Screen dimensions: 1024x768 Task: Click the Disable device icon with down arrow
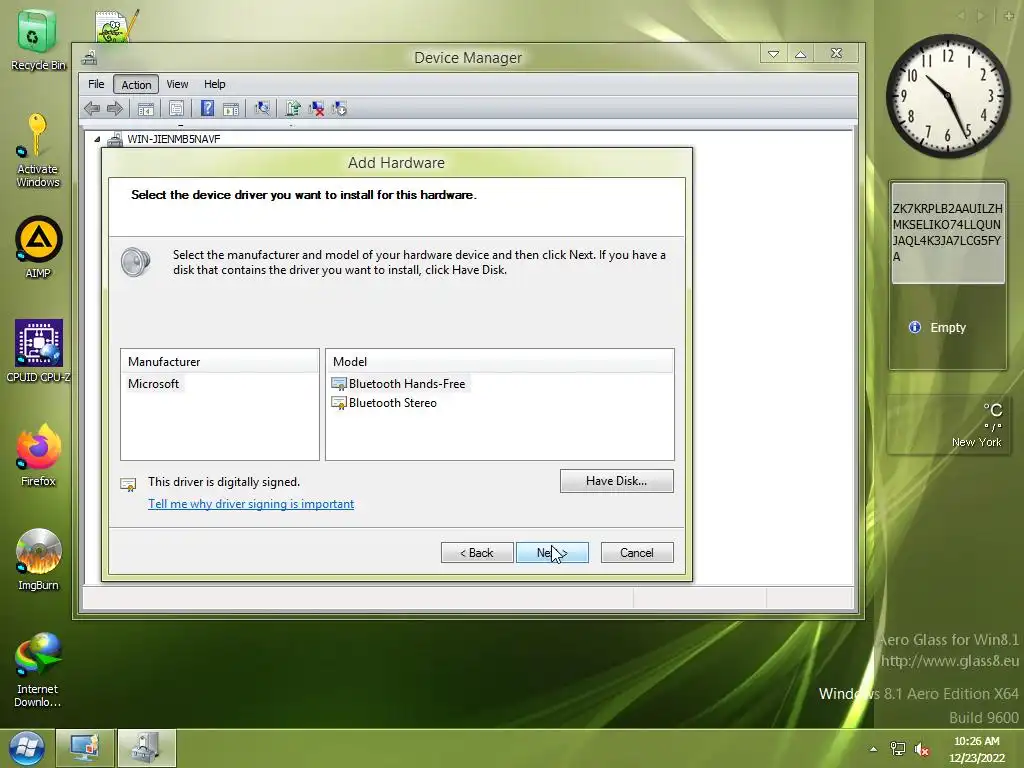[x=340, y=108]
